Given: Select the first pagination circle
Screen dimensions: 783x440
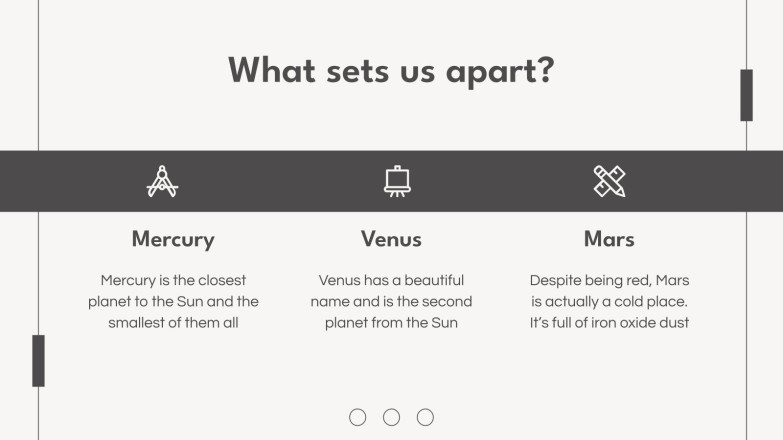Looking at the screenshot, I should click(358, 417).
